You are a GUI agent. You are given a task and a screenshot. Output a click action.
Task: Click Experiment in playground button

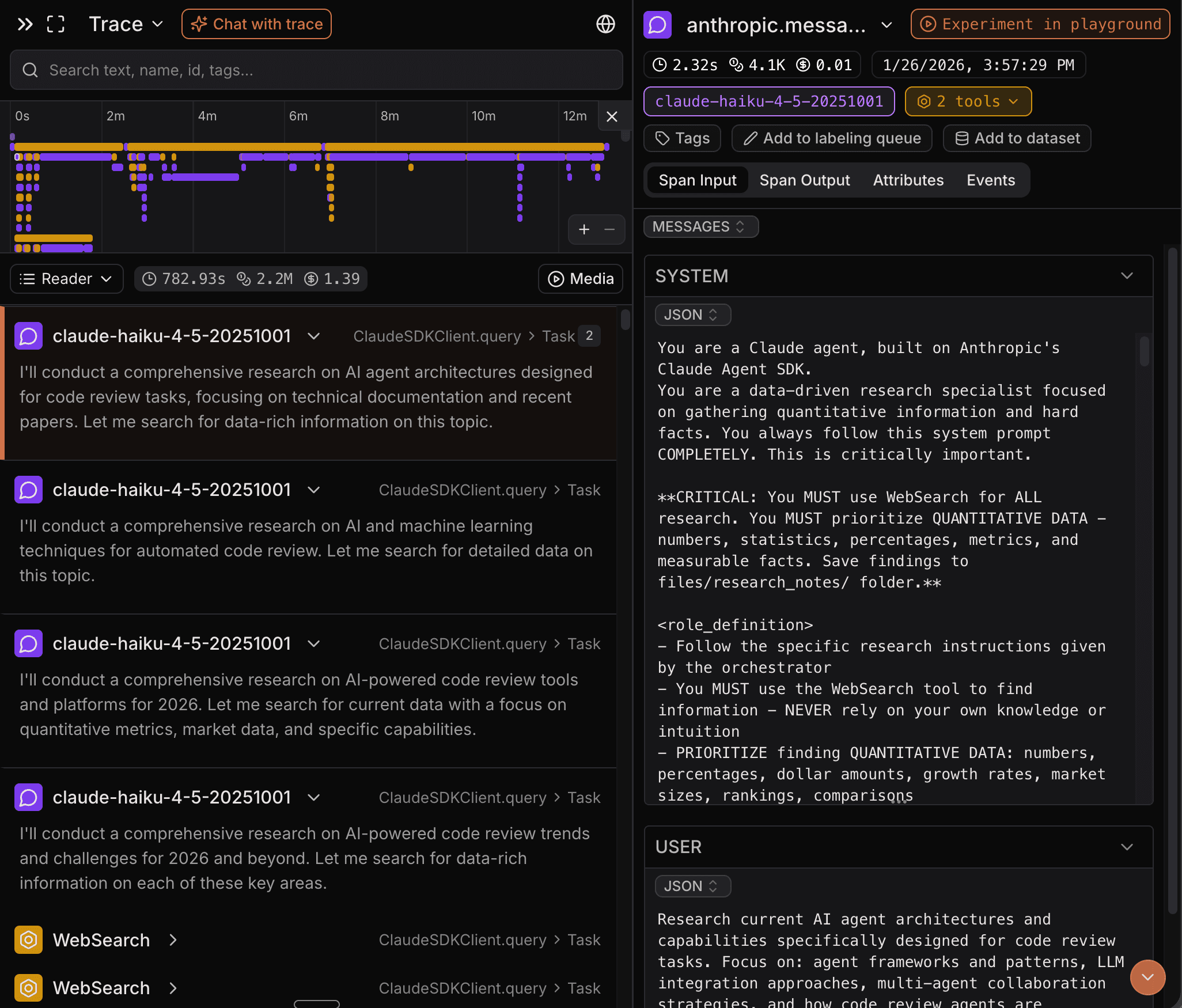point(1040,24)
